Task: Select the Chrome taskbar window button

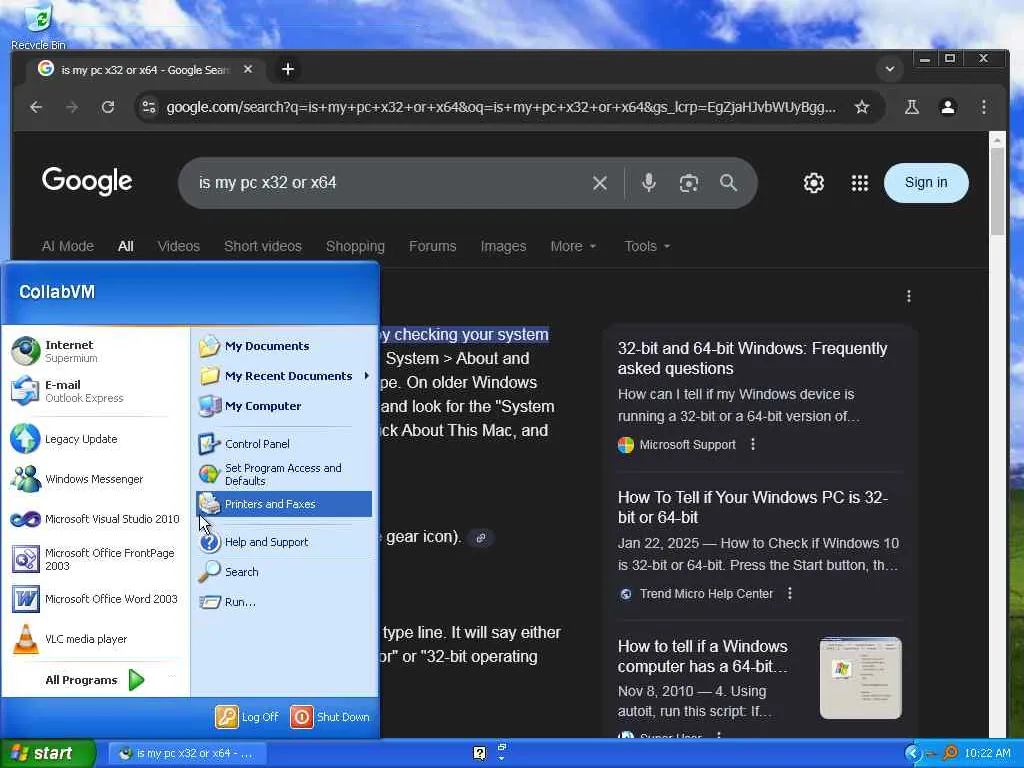Action: 186,753
